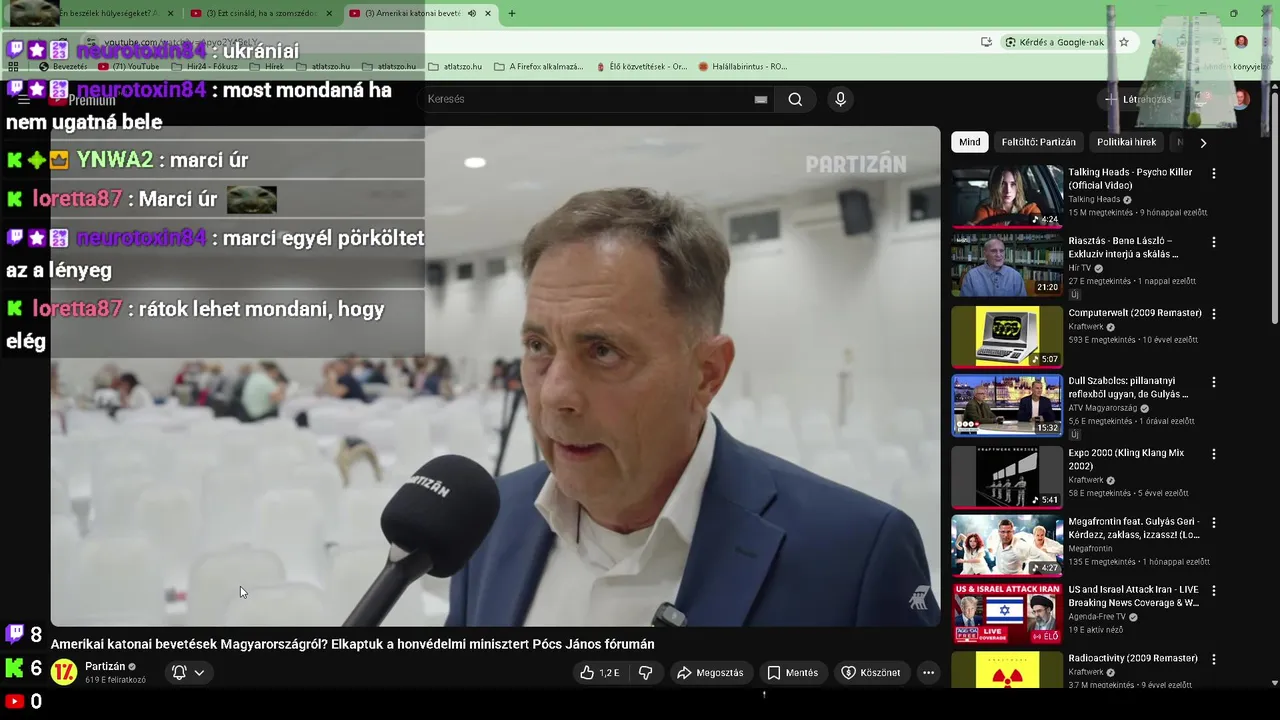The image size is (1280, 720).
Task: Save video with the Mentés button
Action: 793,673
